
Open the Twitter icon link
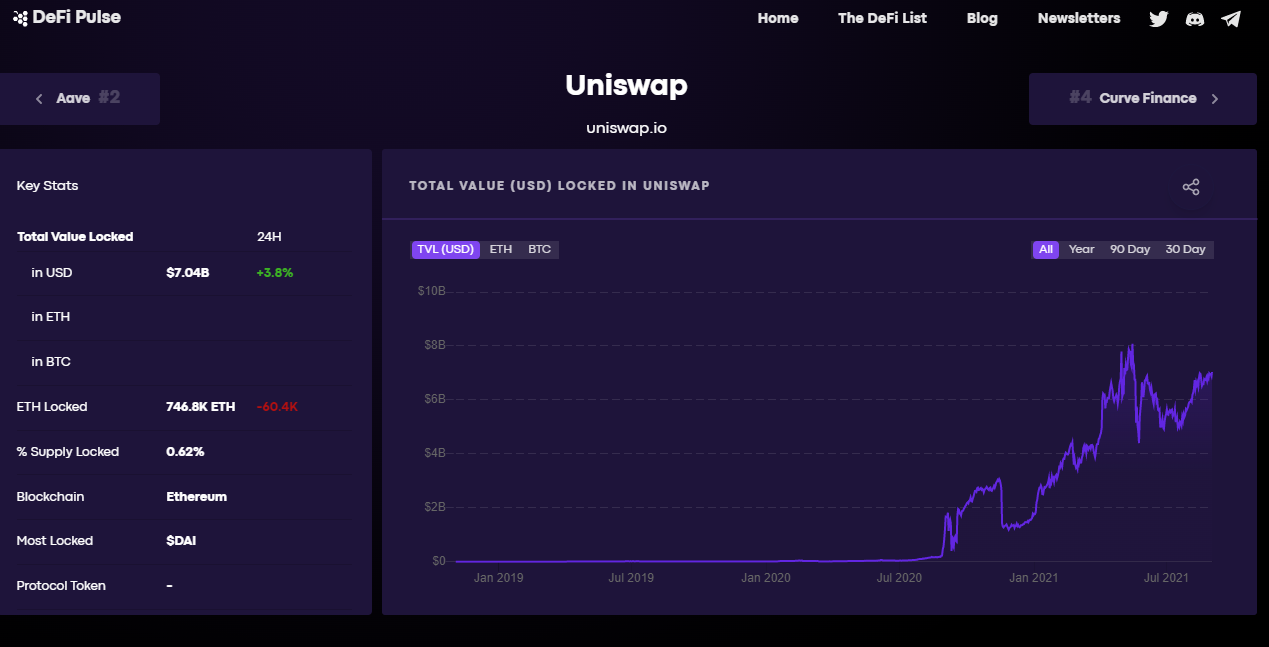[x=1158, y=19]
